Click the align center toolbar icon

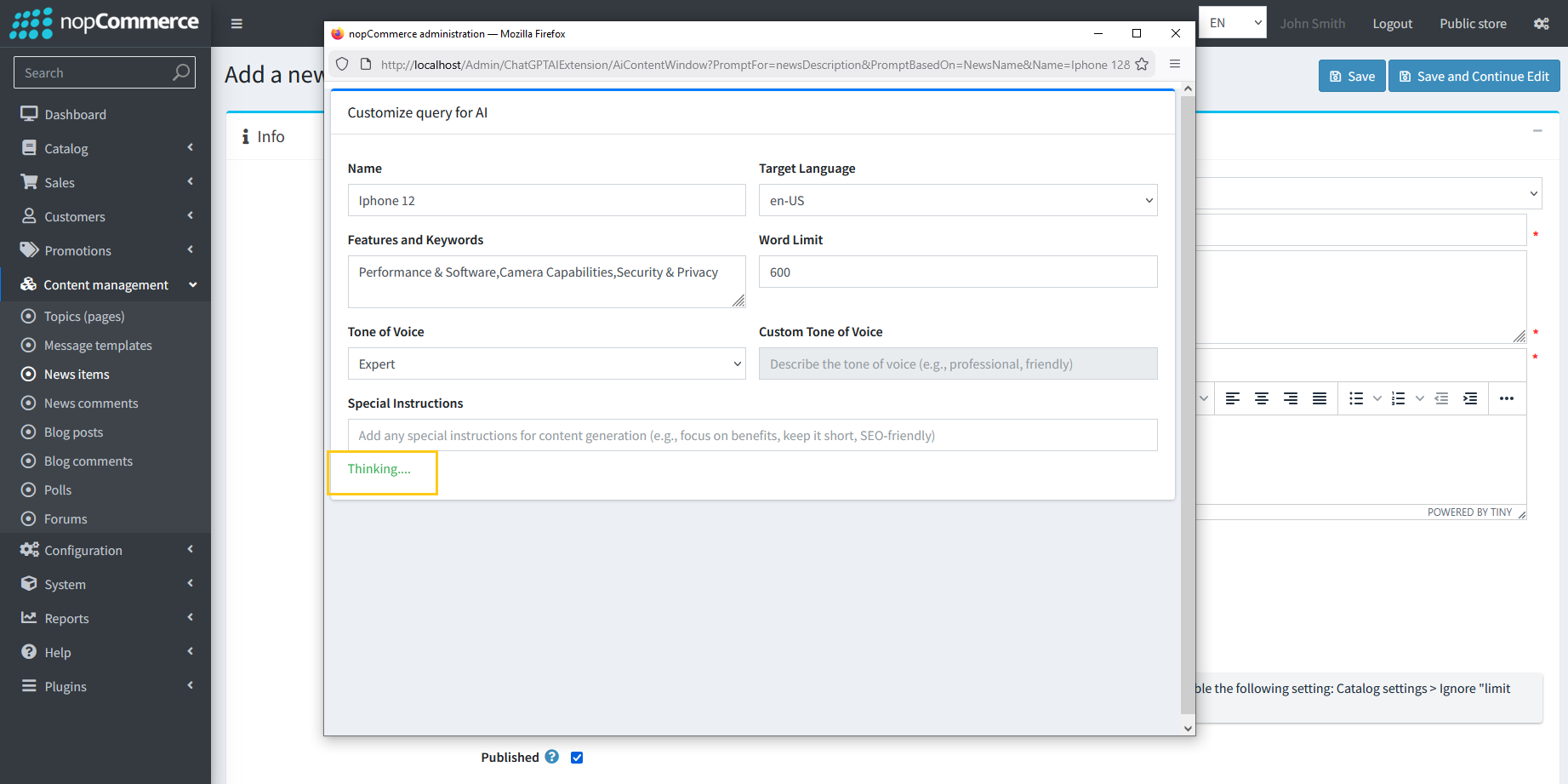click(x=1262, y=398)
